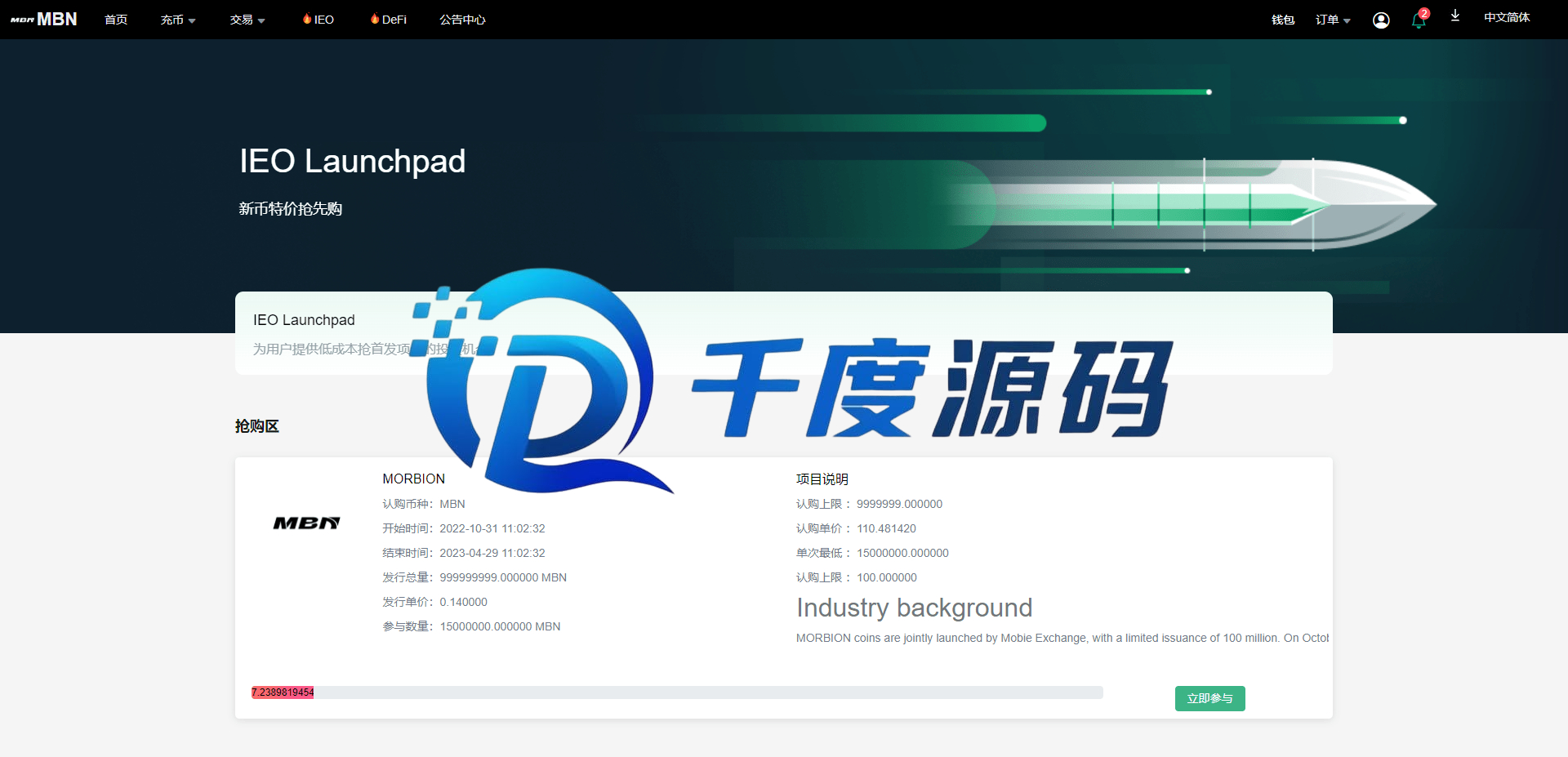Select issue price 0.140000

[x=463, y=602]
